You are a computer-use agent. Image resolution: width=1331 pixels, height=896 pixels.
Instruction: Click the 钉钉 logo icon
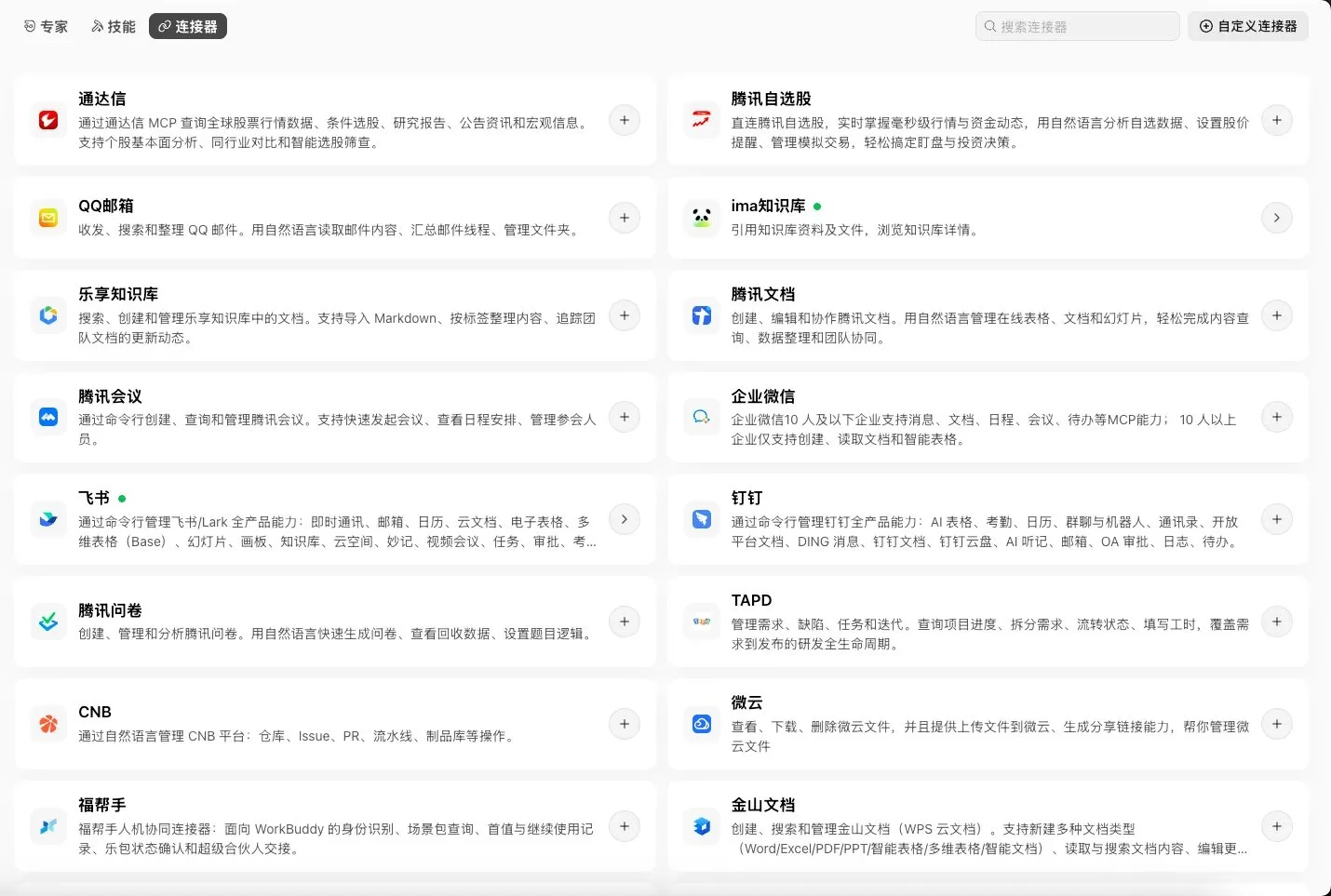pos(701,519)
